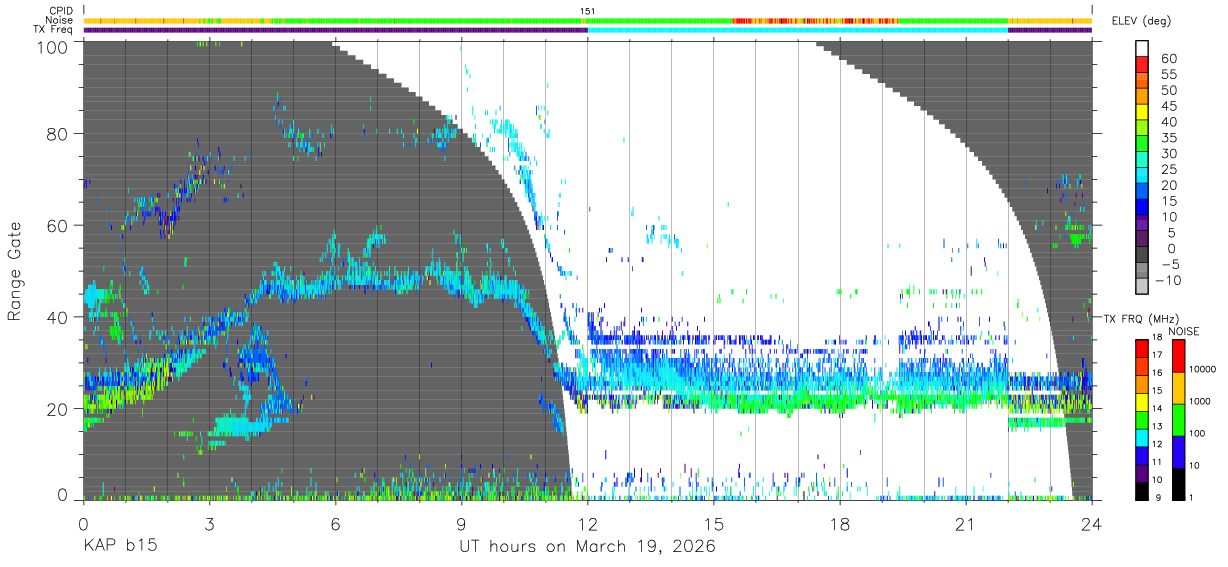Viewport: 1228px width, 567px height.
Task: Click the NOISE legend title
Action: (x=1184, y=330)
